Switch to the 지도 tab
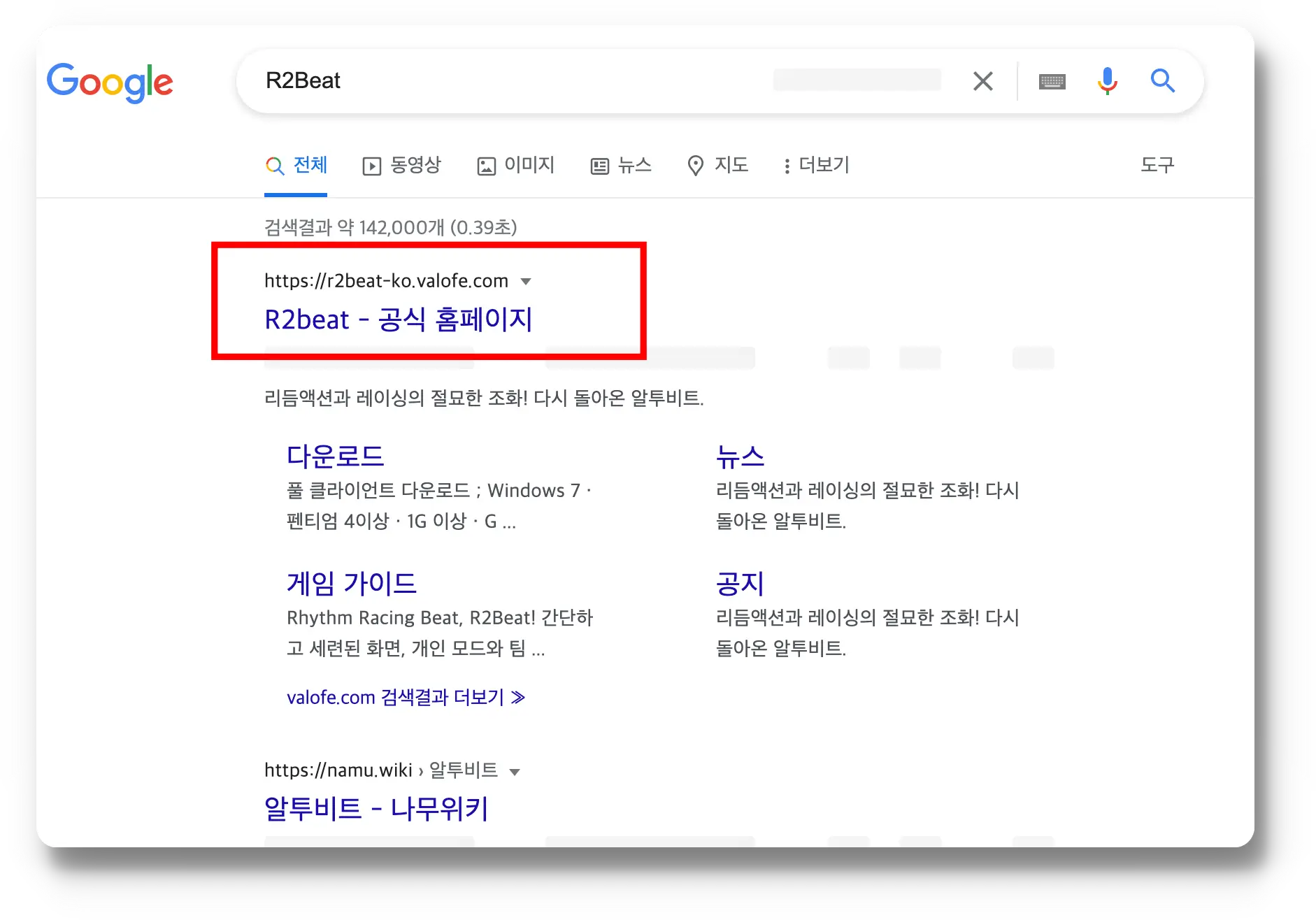 click(x=717, y=166)
